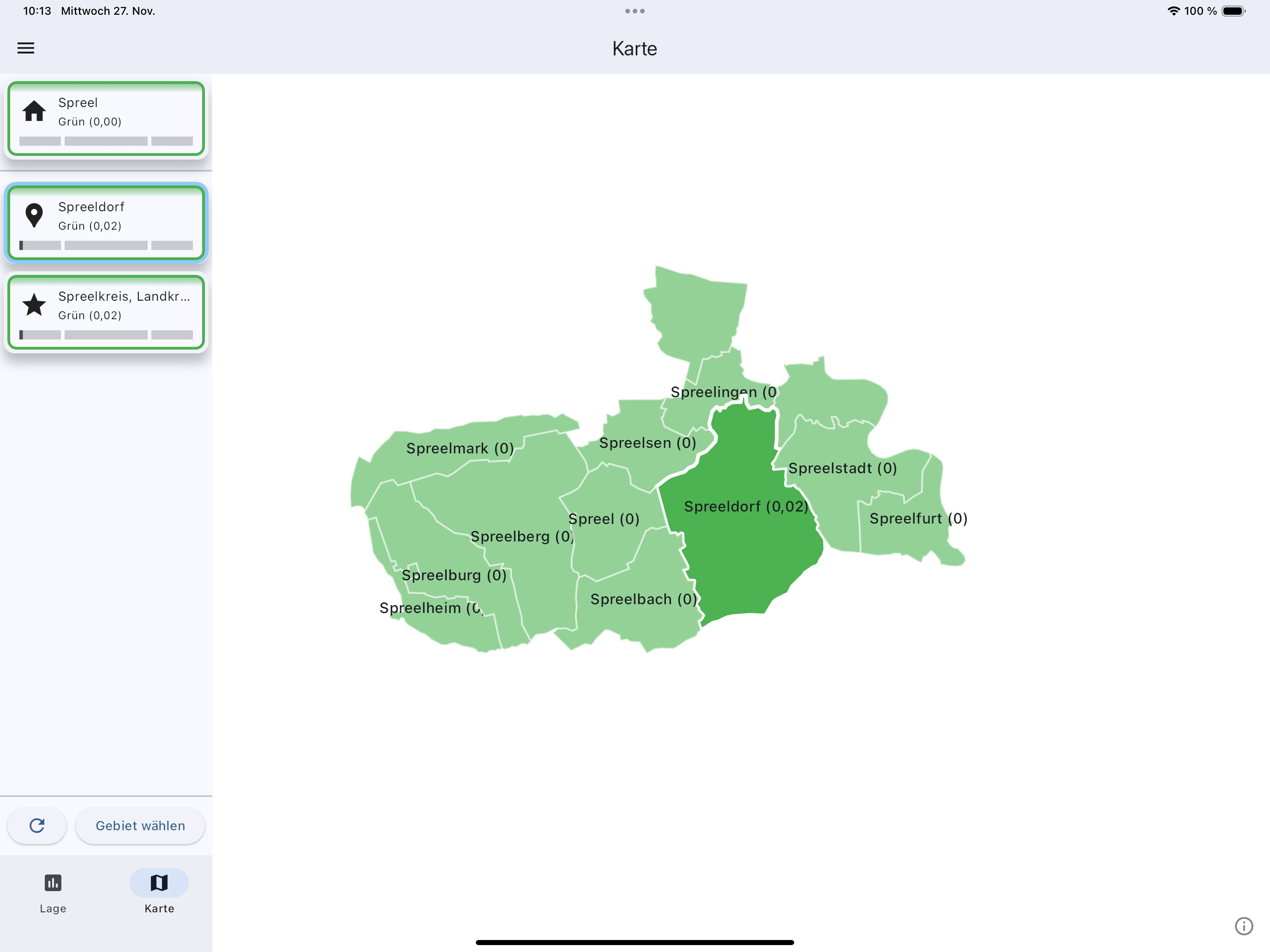Select the Spreelkreis, Landkr… card
The width and height of the screenshot is (1270, 952).
click(106, 312)
